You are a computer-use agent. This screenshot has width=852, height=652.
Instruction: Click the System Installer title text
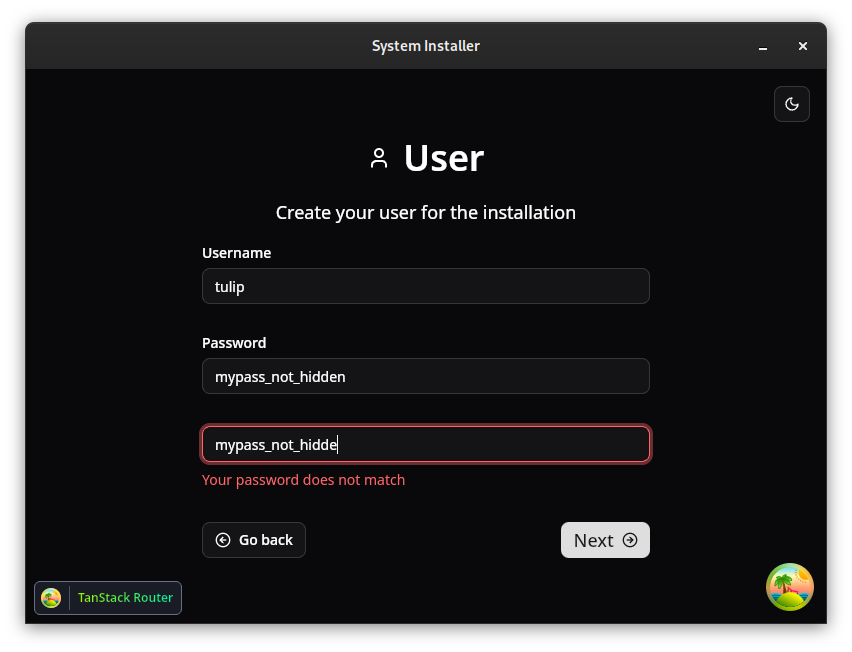point(425,46)
